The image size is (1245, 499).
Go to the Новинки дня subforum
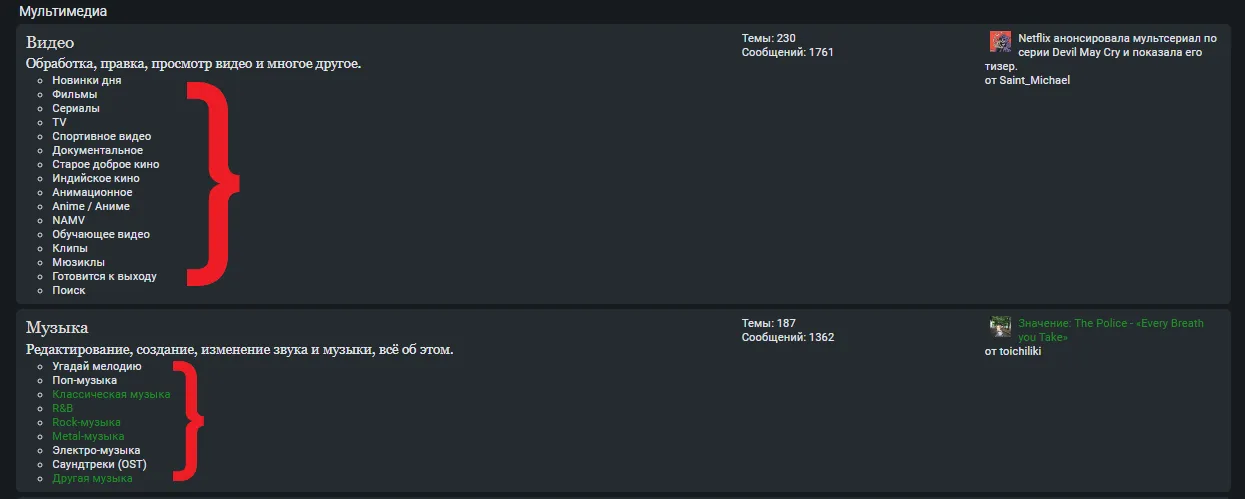pos(87,80)
